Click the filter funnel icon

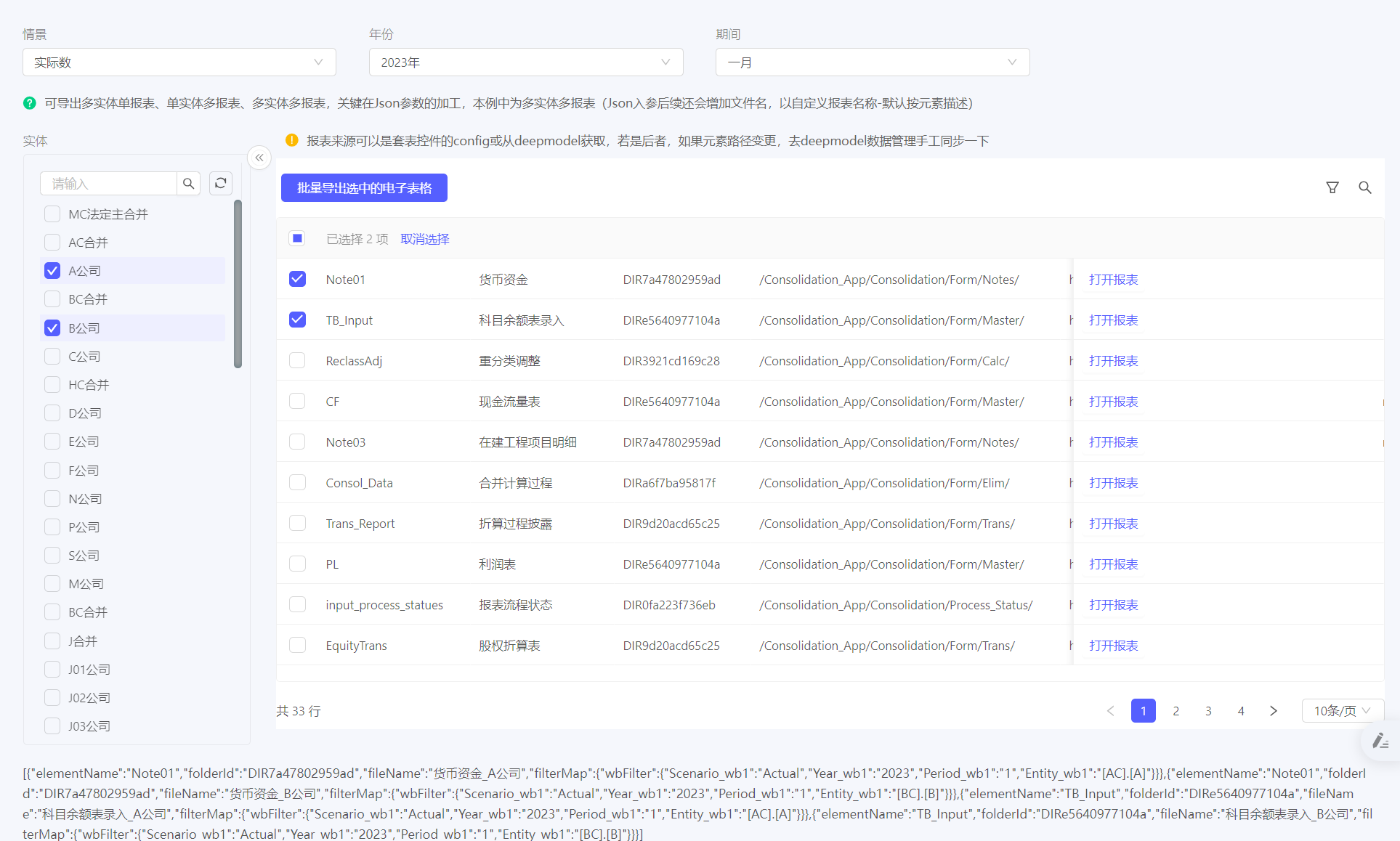point(1332,187)
